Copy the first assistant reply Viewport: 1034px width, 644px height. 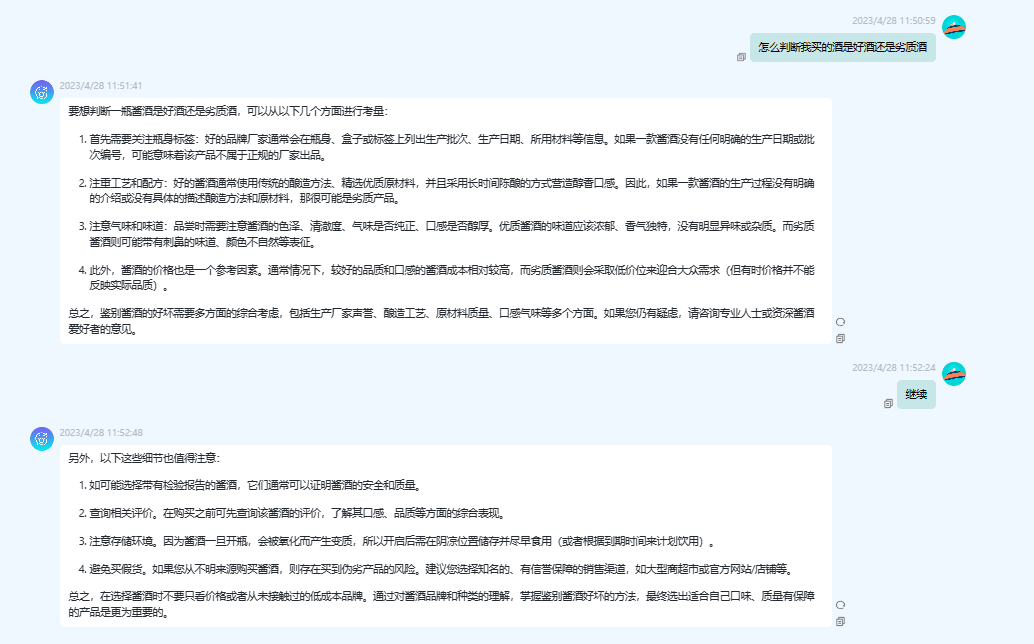pyautogui.click(x=840, y=338)
